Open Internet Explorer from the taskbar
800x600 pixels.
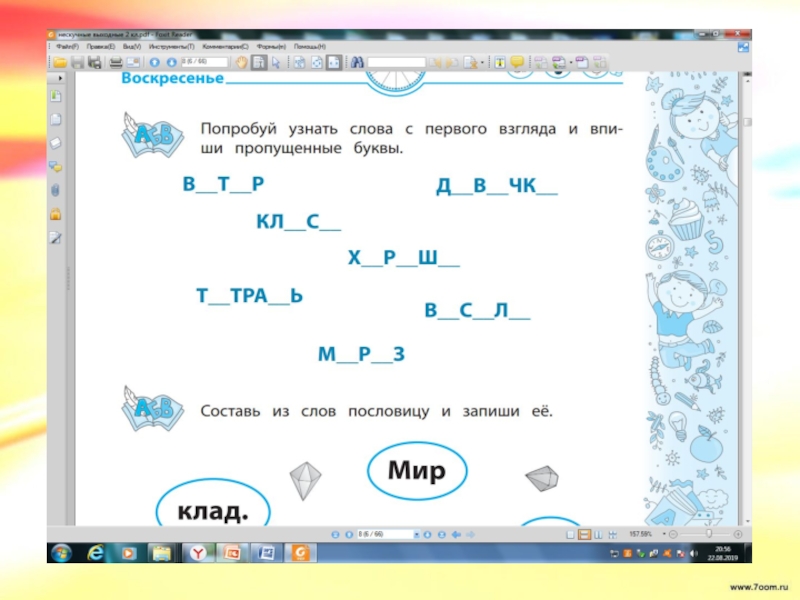click(95, 553)
